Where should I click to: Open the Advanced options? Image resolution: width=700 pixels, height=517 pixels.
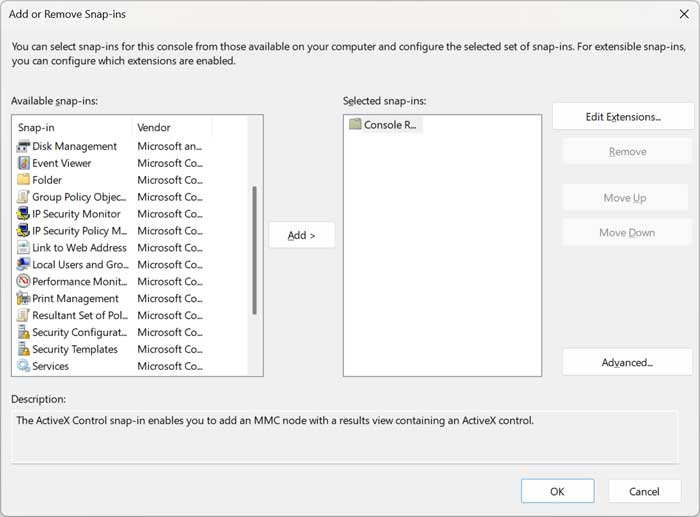627,362
